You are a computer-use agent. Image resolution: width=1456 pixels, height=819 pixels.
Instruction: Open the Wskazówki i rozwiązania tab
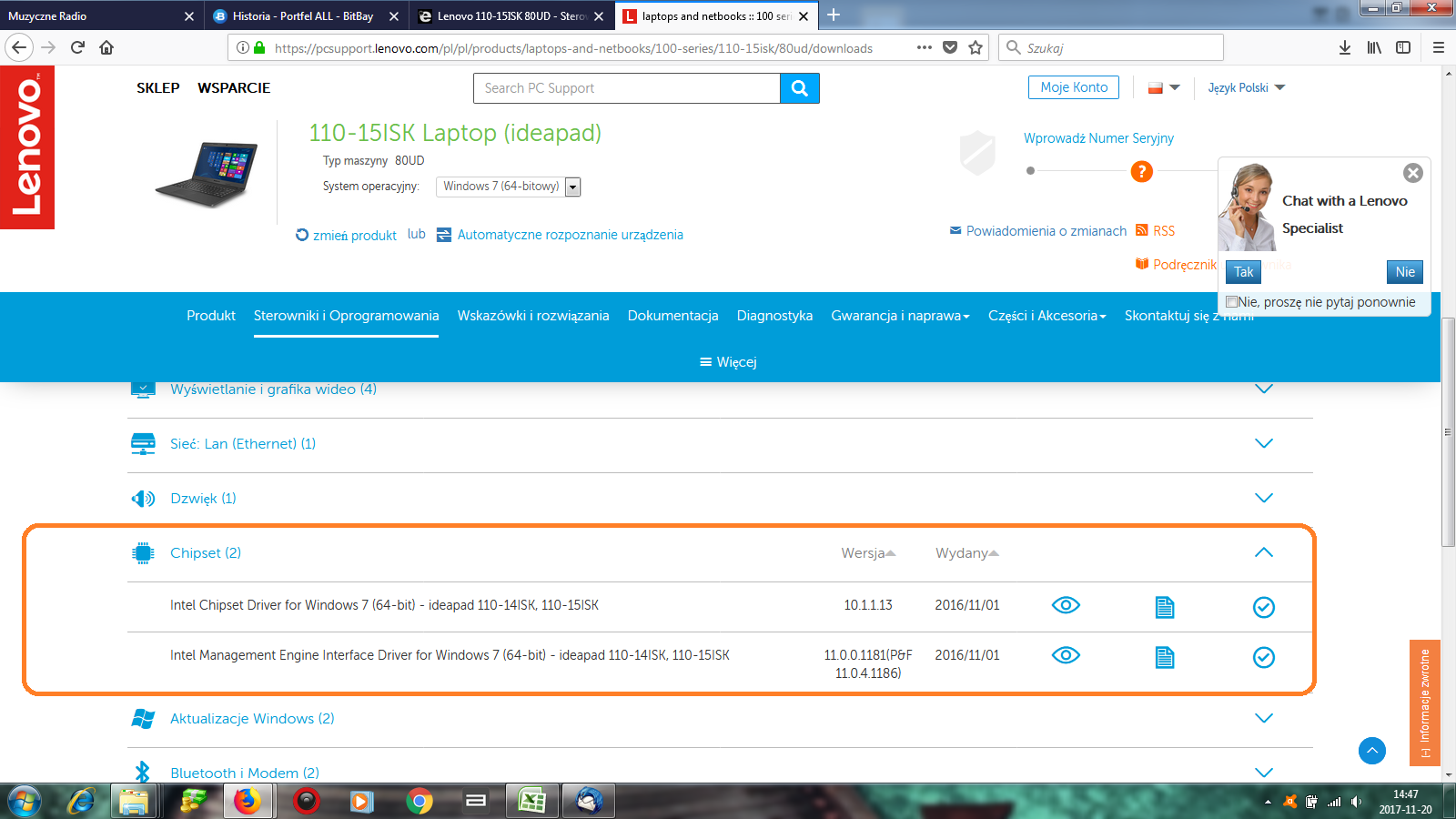(533, 316)
